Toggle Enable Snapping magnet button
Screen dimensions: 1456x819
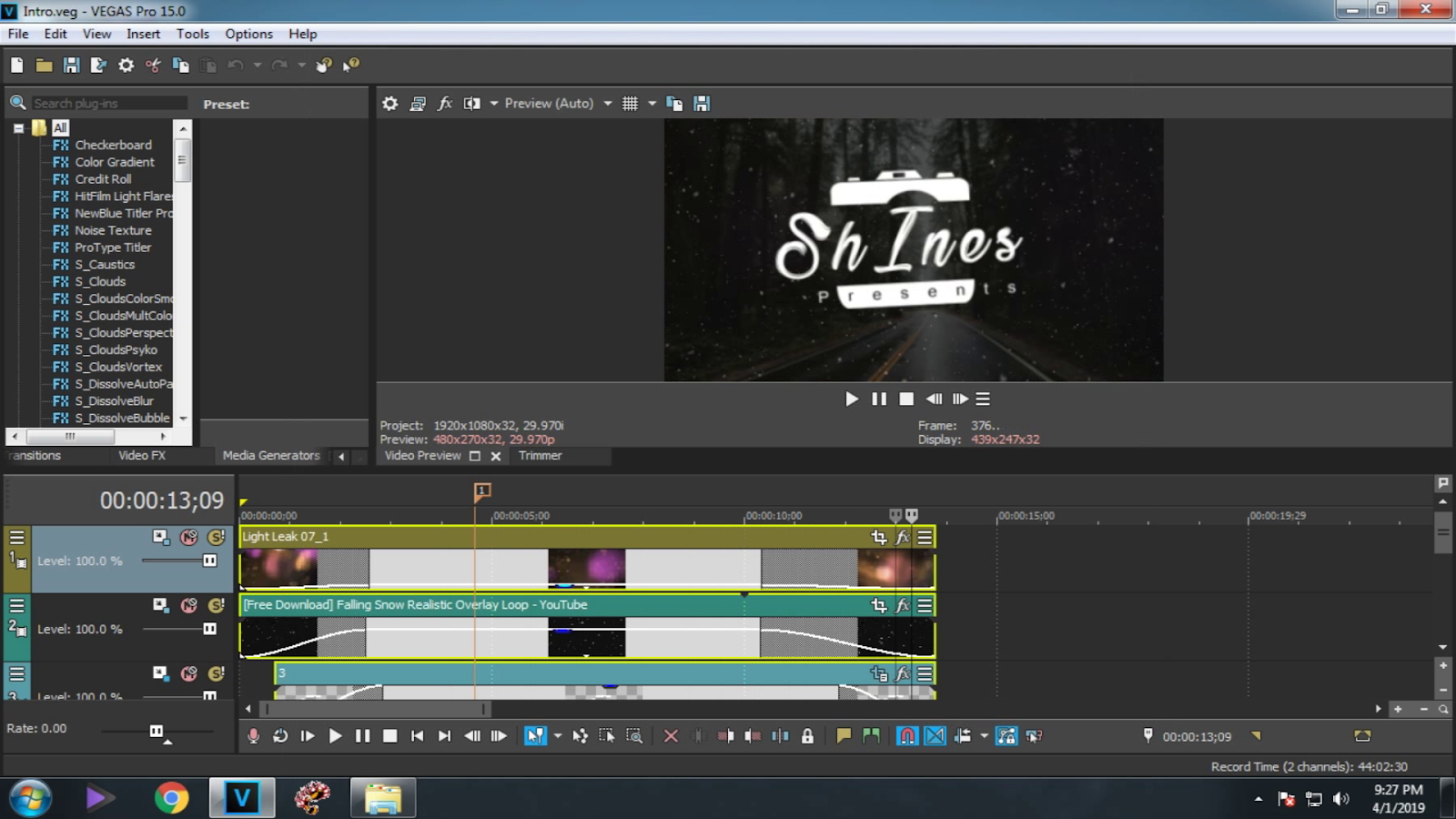(907, 736)
